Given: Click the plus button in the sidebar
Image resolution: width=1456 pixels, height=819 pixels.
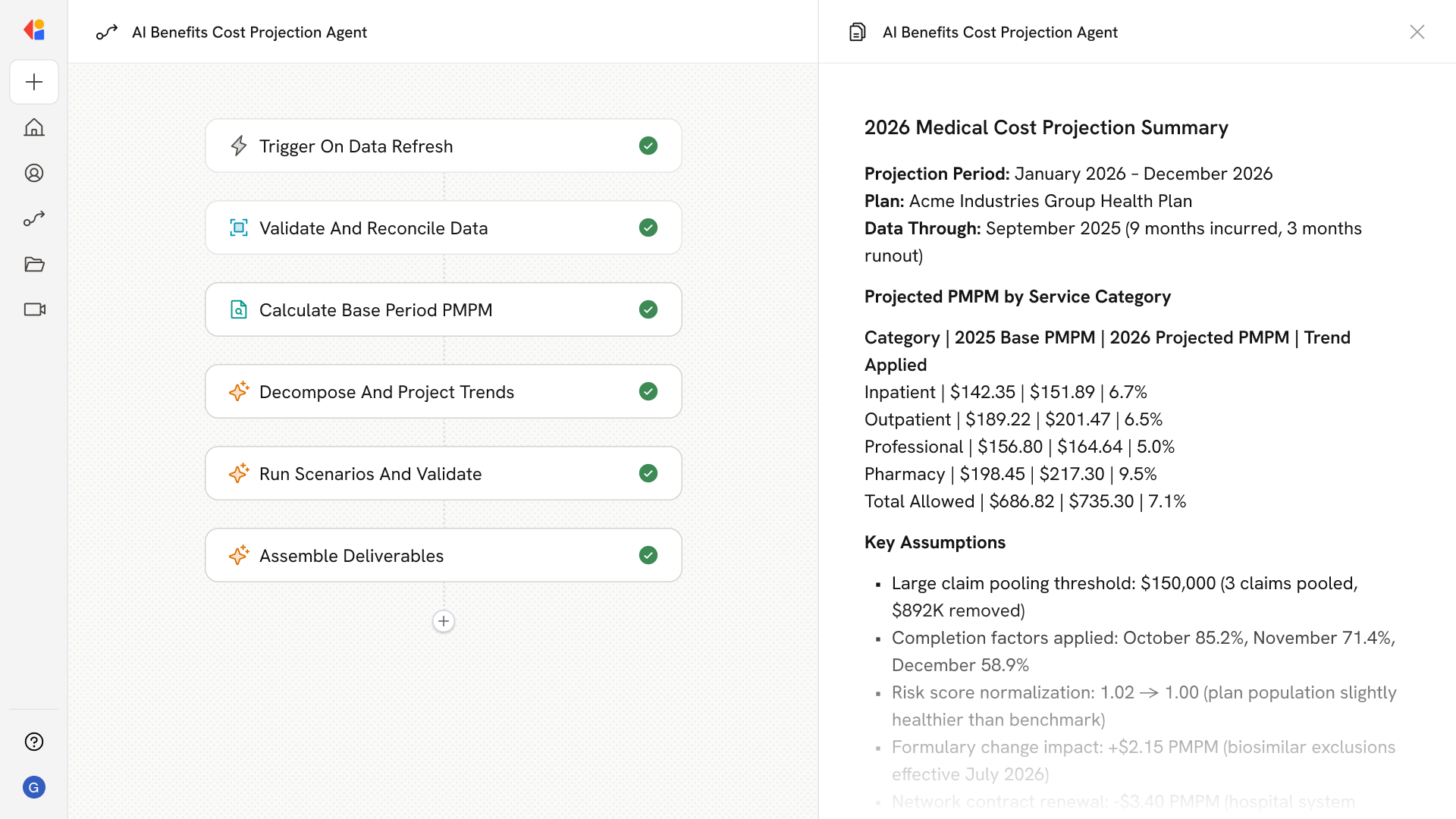Looking at the screenshot, I should [34, 82].
